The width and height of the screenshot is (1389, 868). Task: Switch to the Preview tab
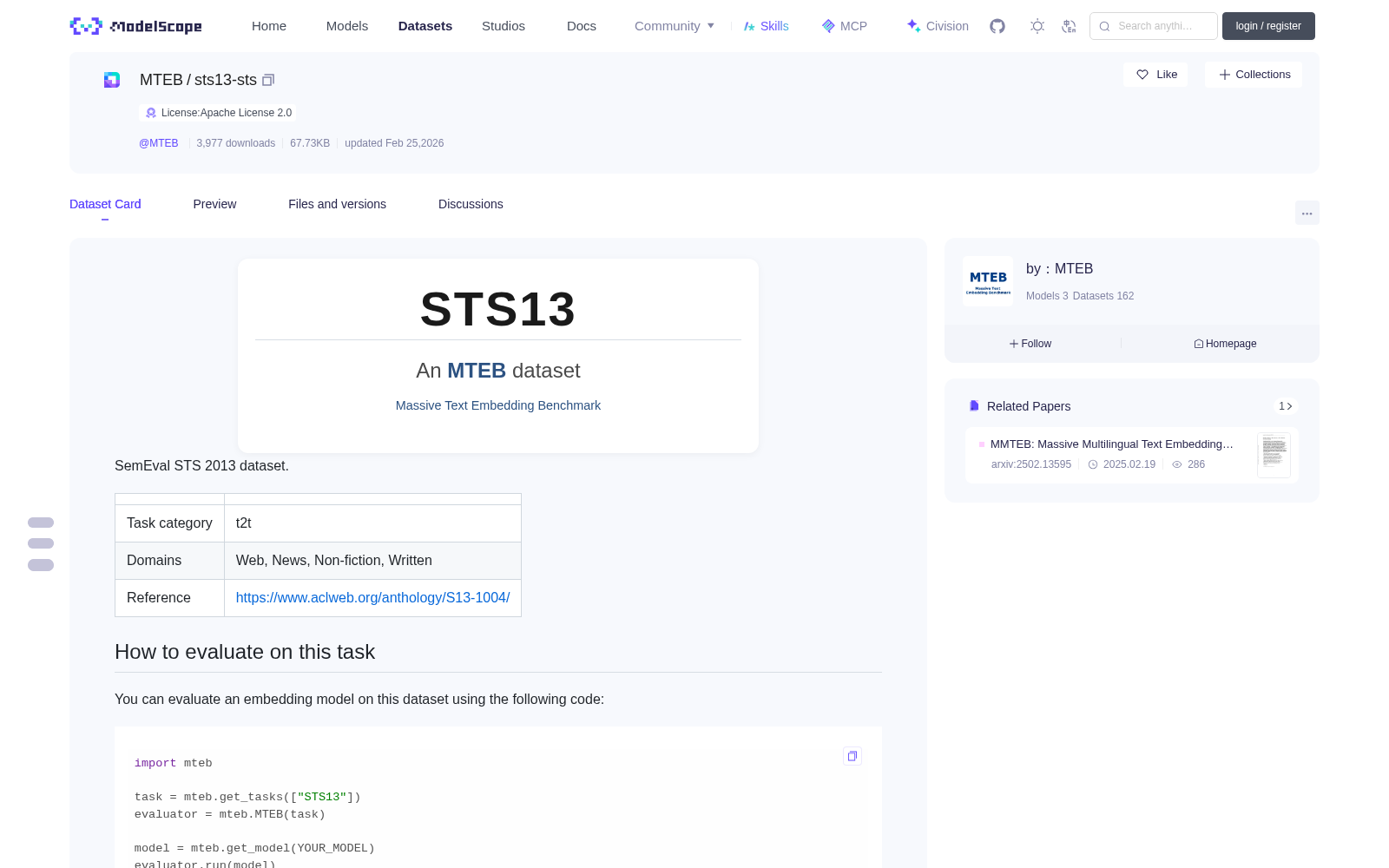[214, 204]
